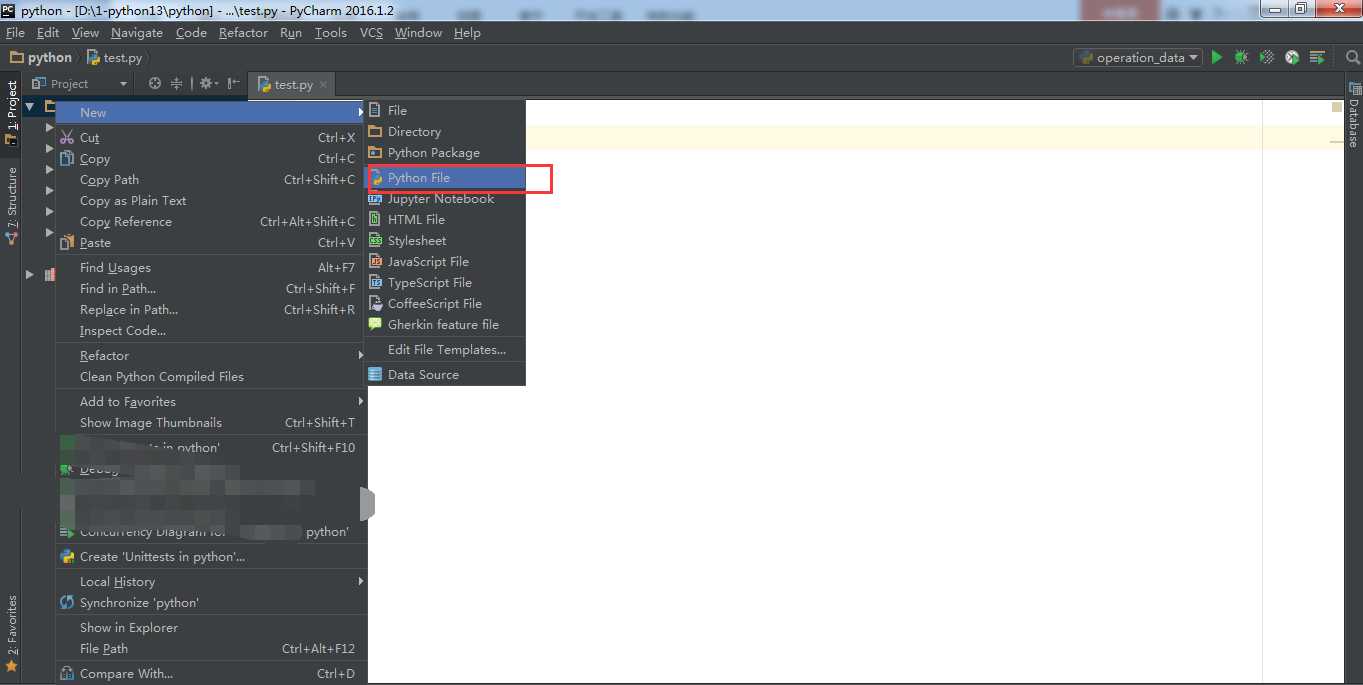The width and height of the screenshot is (1363, 685).
Task: Select Compare With... entry
Action: click(x=211, y=673)
